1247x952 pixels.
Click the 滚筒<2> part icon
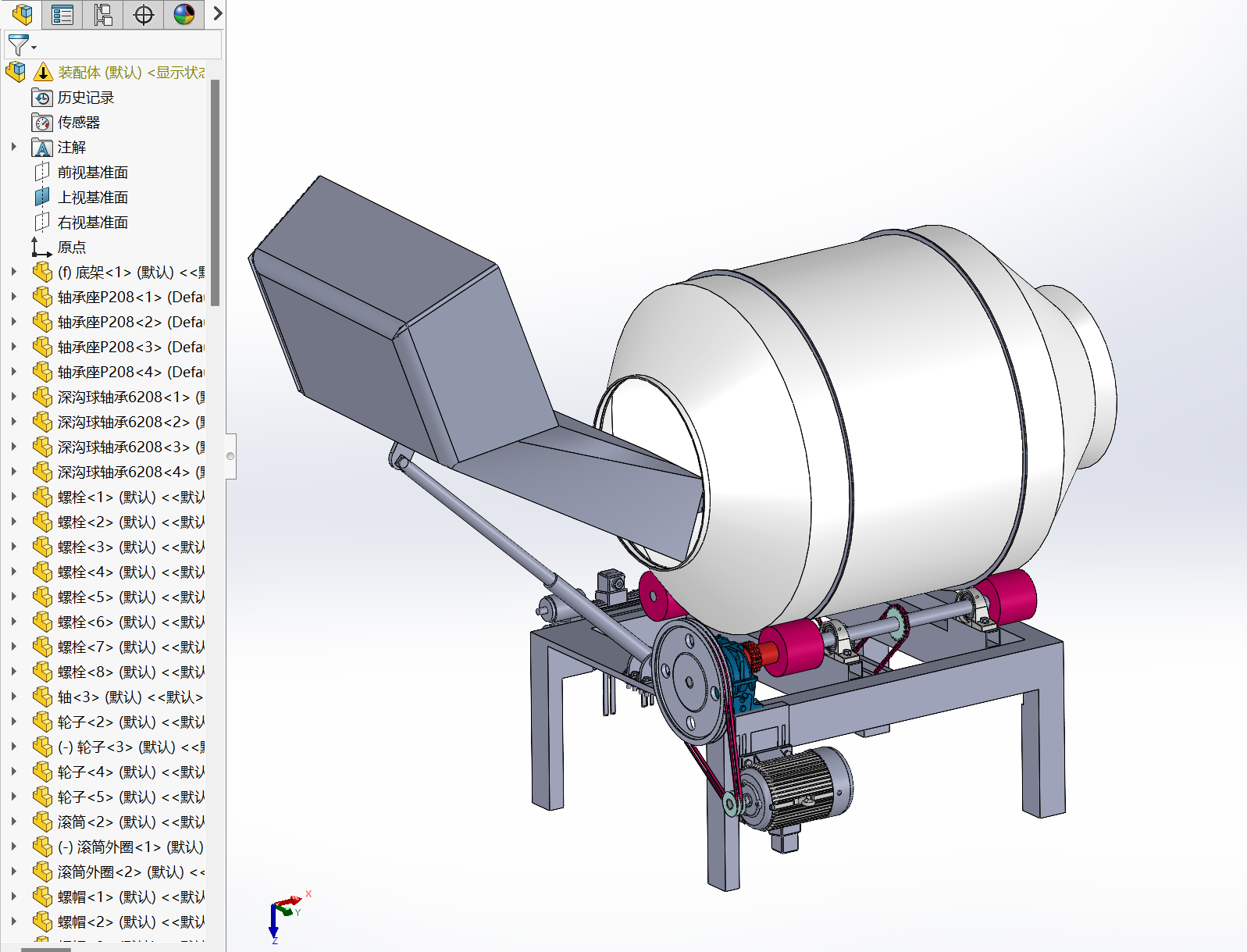point(42,822)
